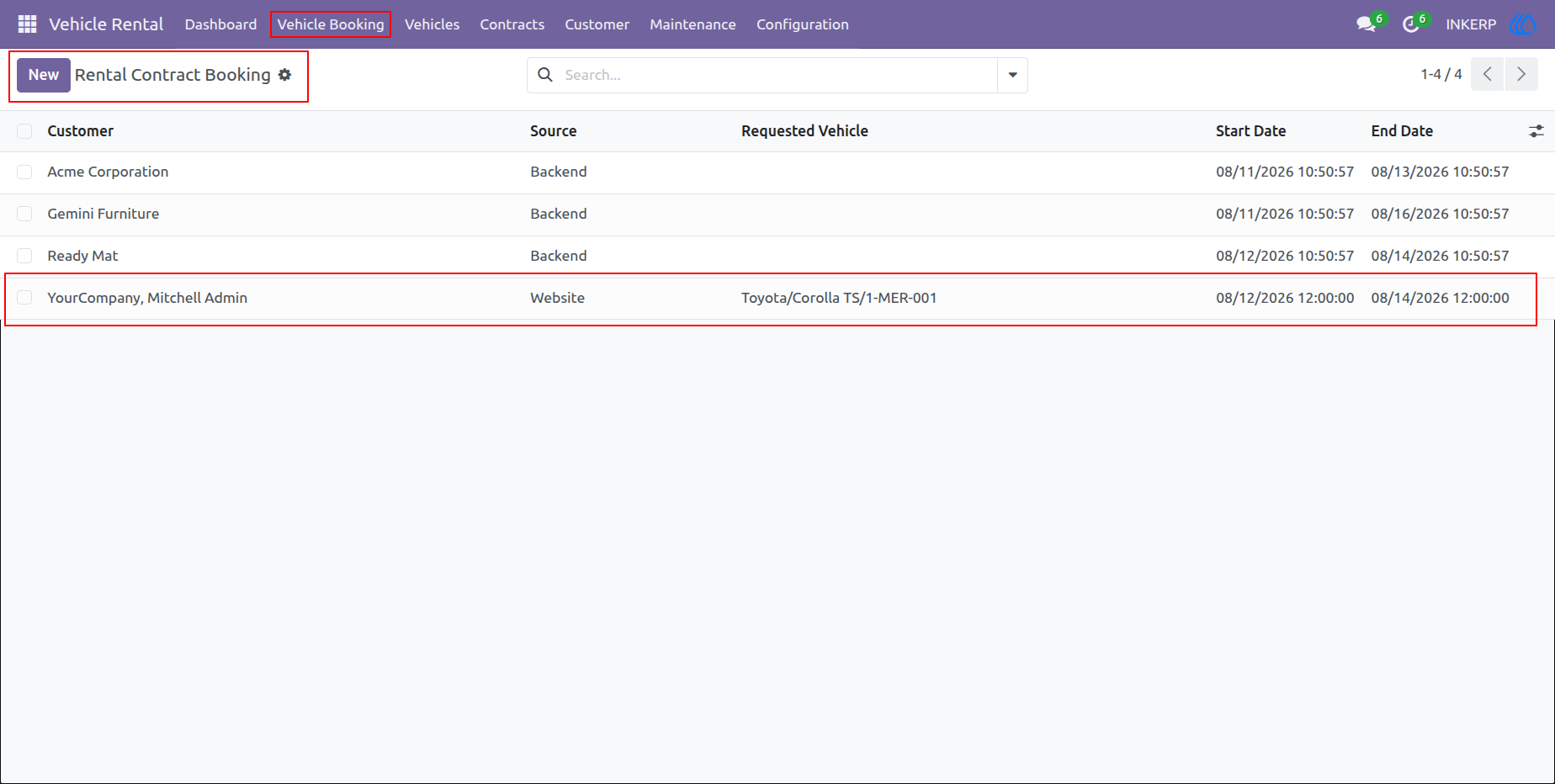Go to previous page arrow
This screenshot has width=1555, height=784.
click(x=1487, y=74)
